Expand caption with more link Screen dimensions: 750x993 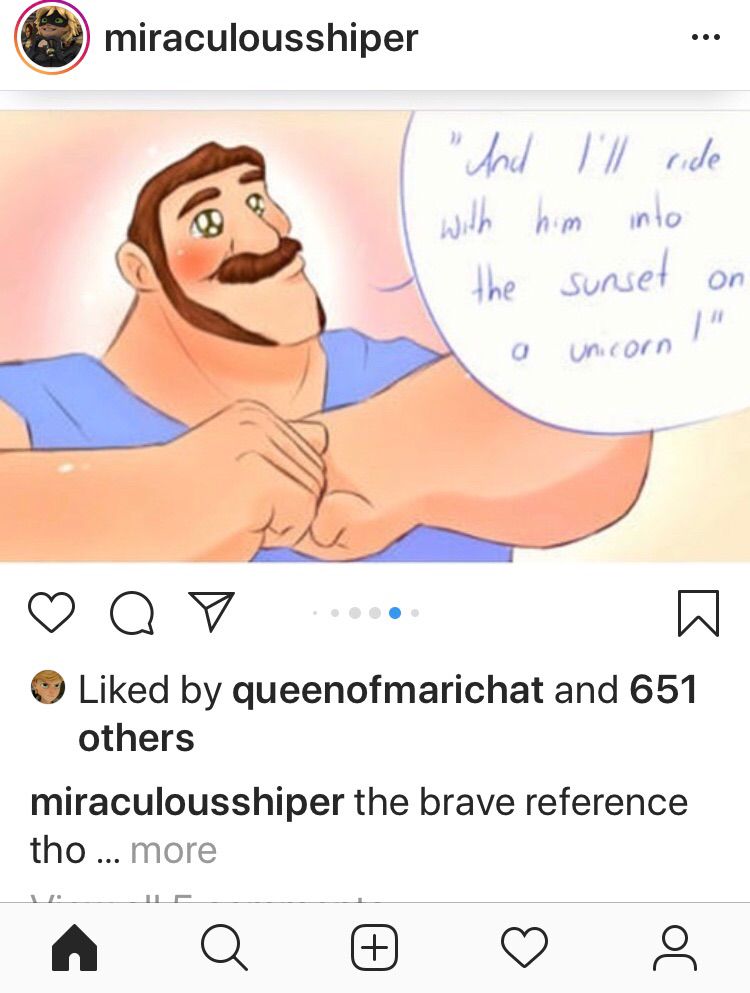pos(174,850)
